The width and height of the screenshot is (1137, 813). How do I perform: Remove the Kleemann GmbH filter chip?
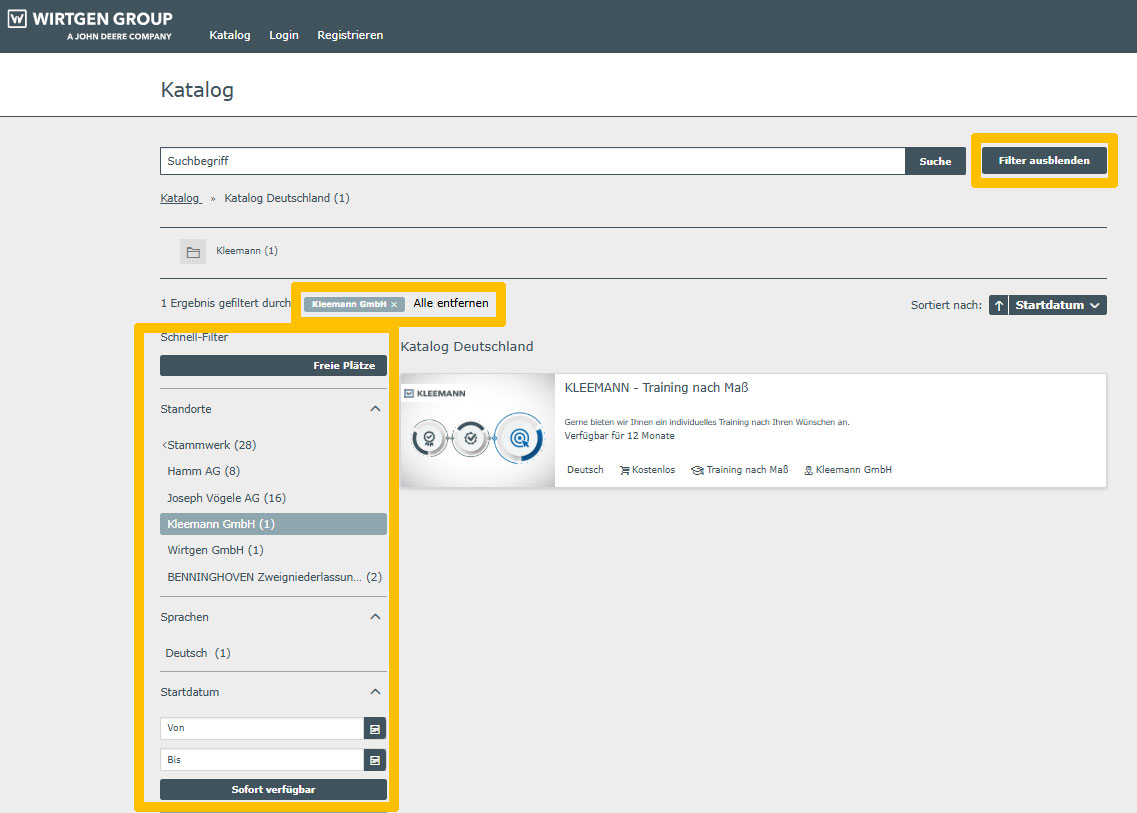pyautogui.click(x=394, y=304)
